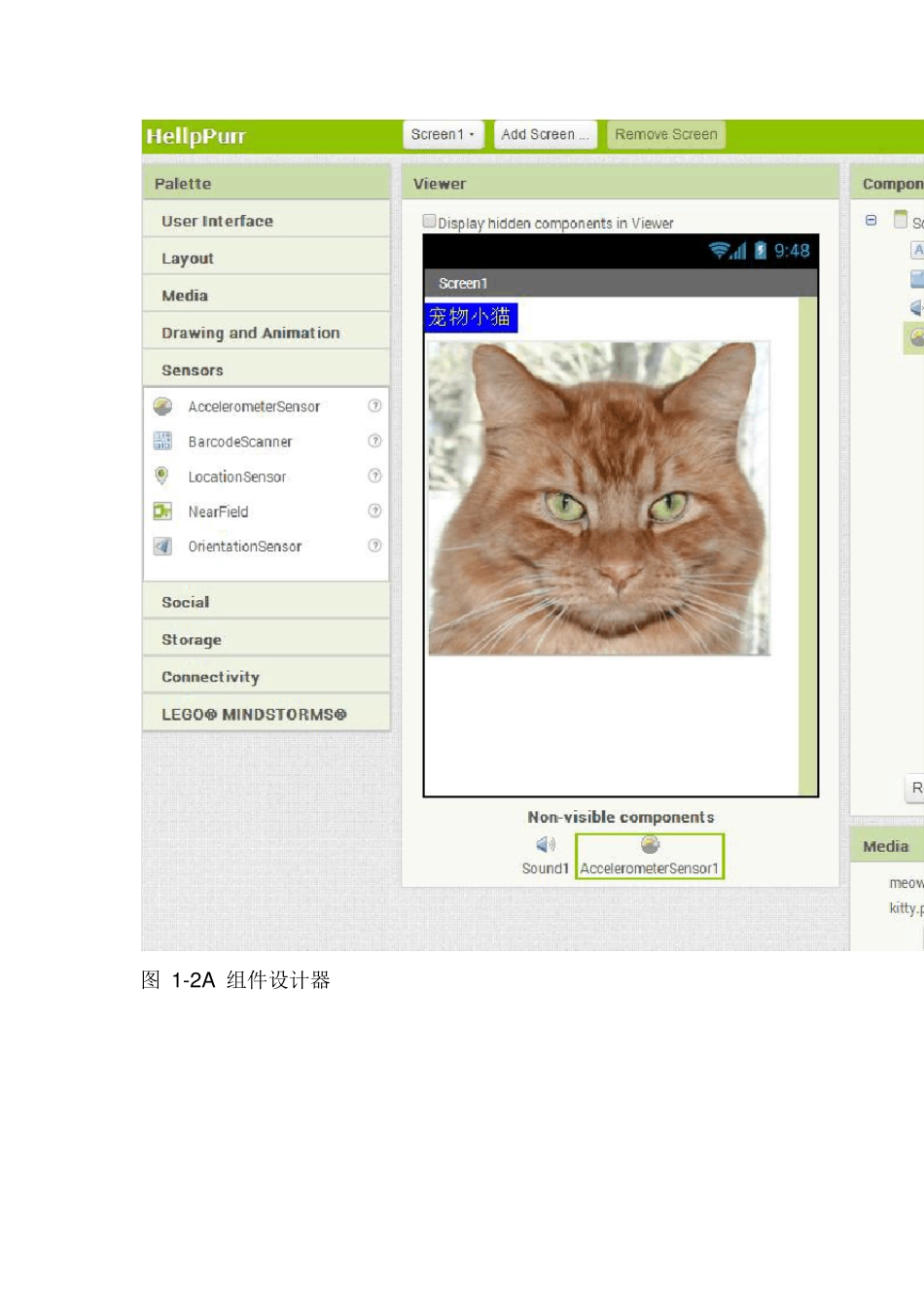Click the cat picture button in viewer
This screenshot has width=924, height=1307.
pos(599,498)
